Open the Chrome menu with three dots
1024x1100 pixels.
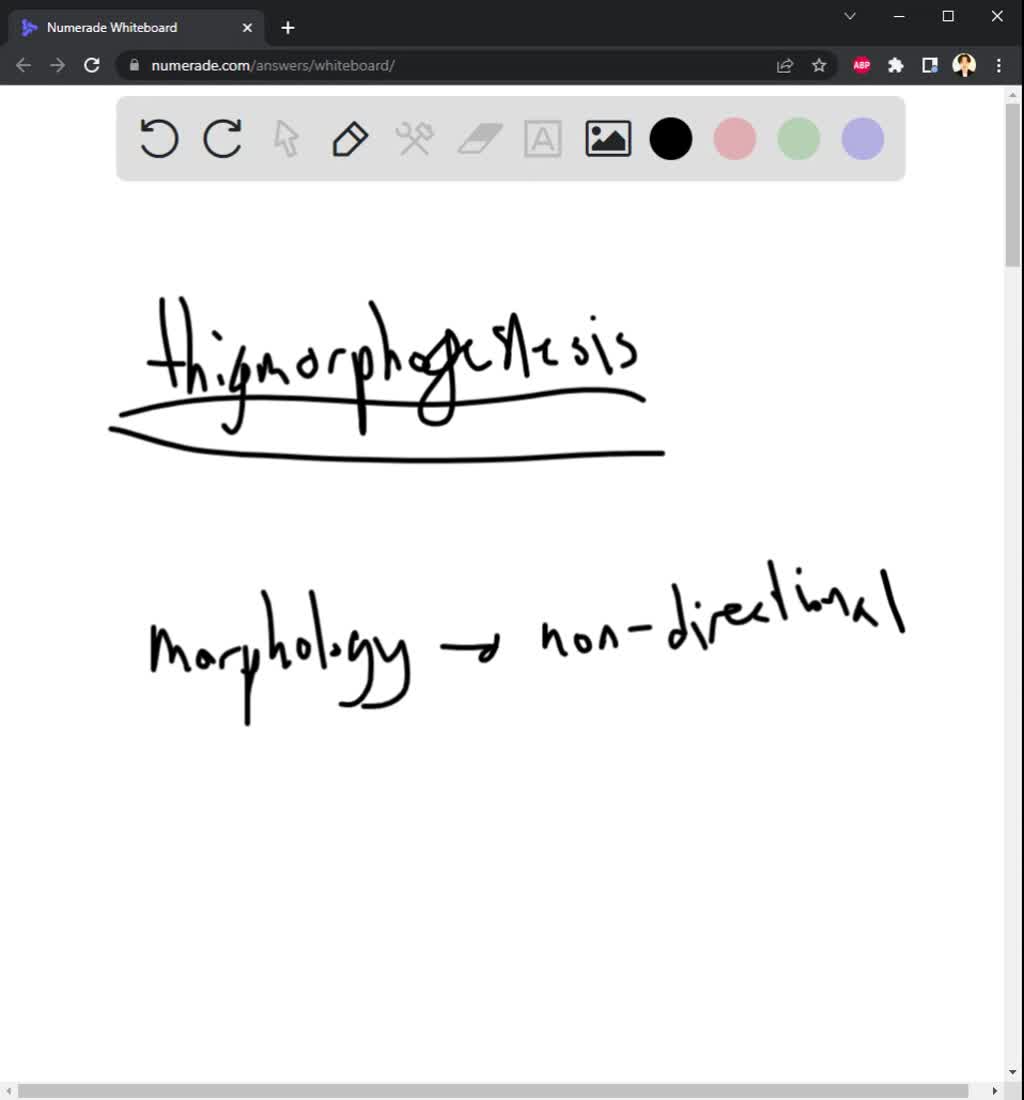pyautogui.click(x=998, y=64)
